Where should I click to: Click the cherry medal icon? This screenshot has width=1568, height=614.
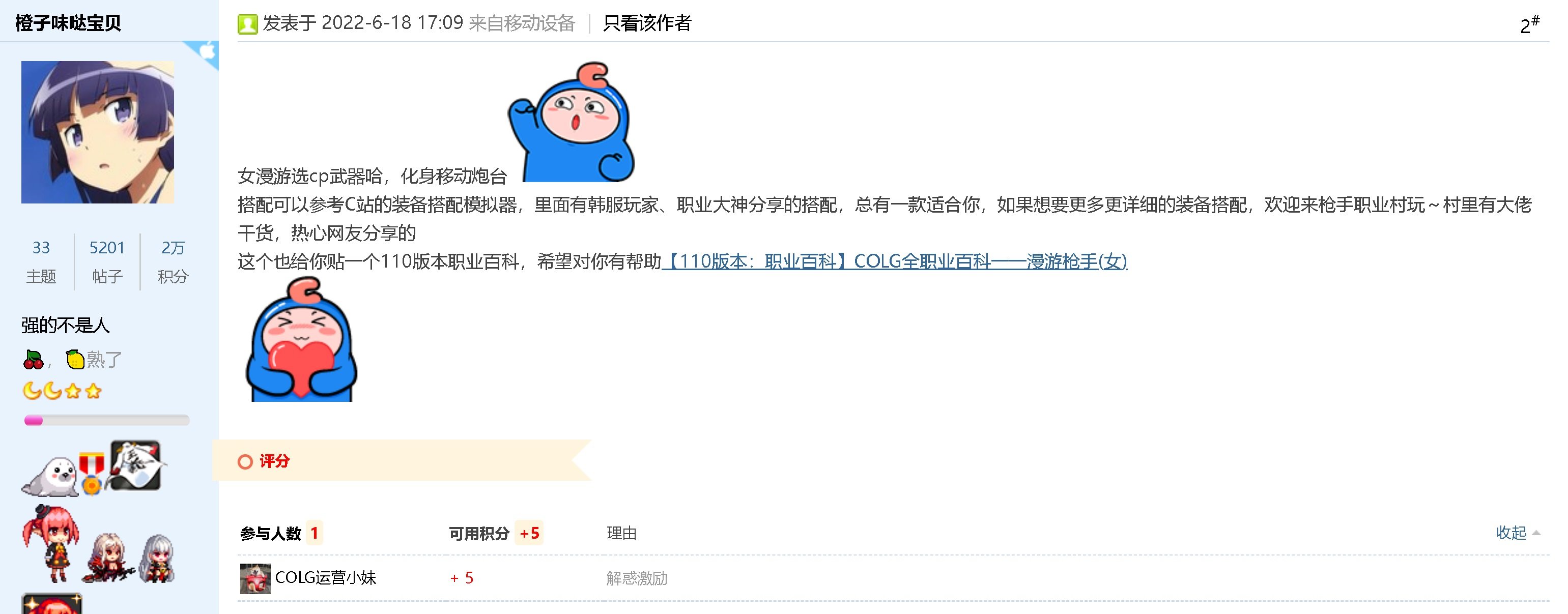coord(34,360)
